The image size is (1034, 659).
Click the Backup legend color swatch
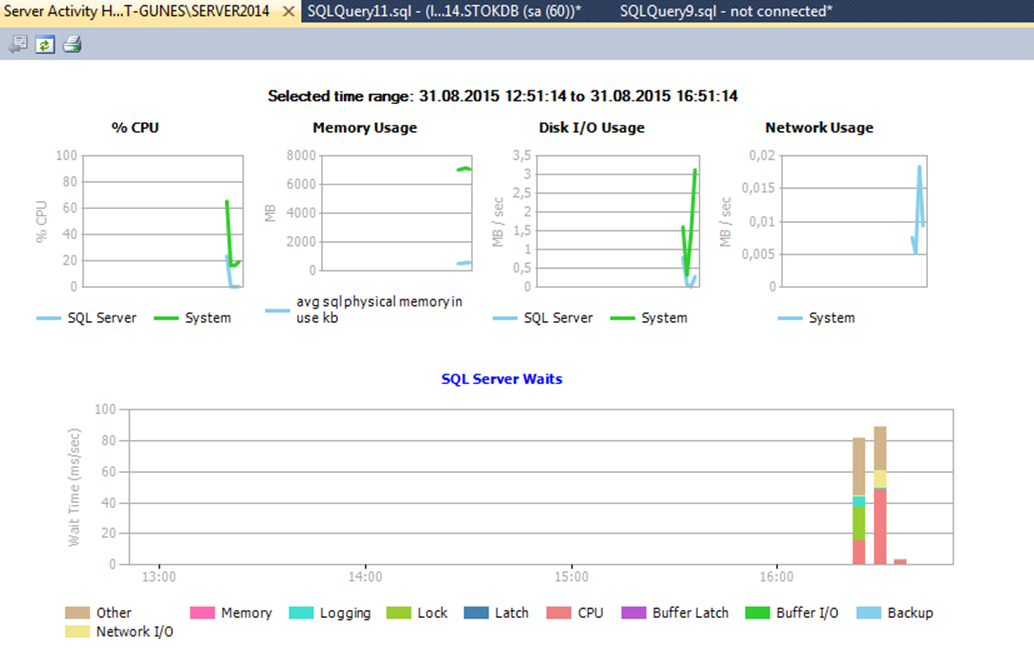pyautogui.click(x=868, y=613)
